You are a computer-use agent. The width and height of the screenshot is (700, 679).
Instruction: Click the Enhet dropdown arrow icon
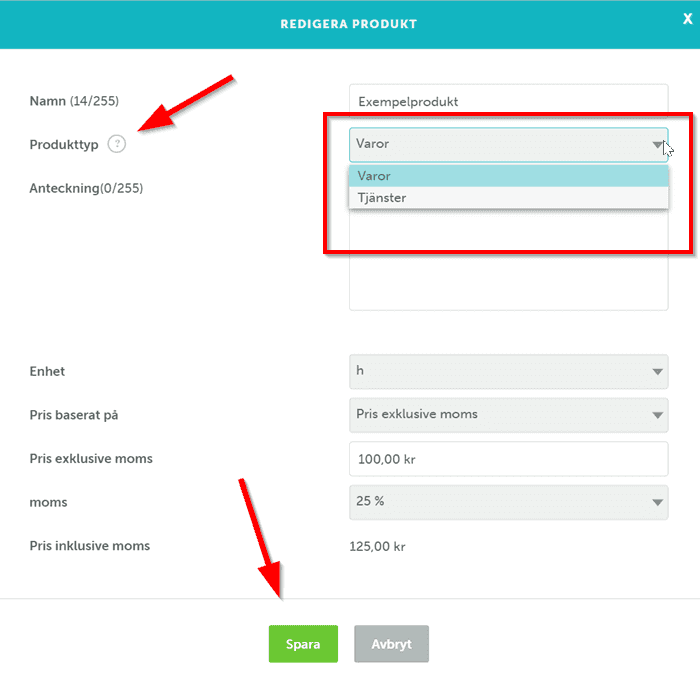coord(657,372)
